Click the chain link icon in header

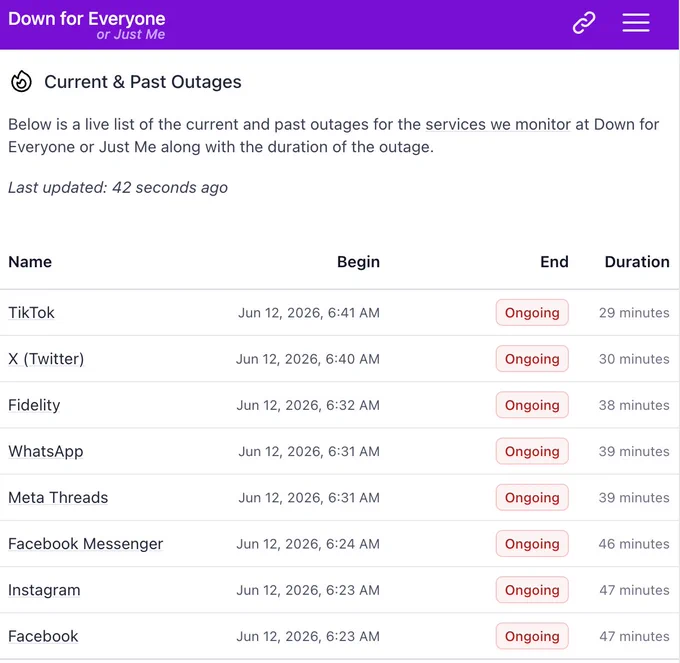(584, 23)
